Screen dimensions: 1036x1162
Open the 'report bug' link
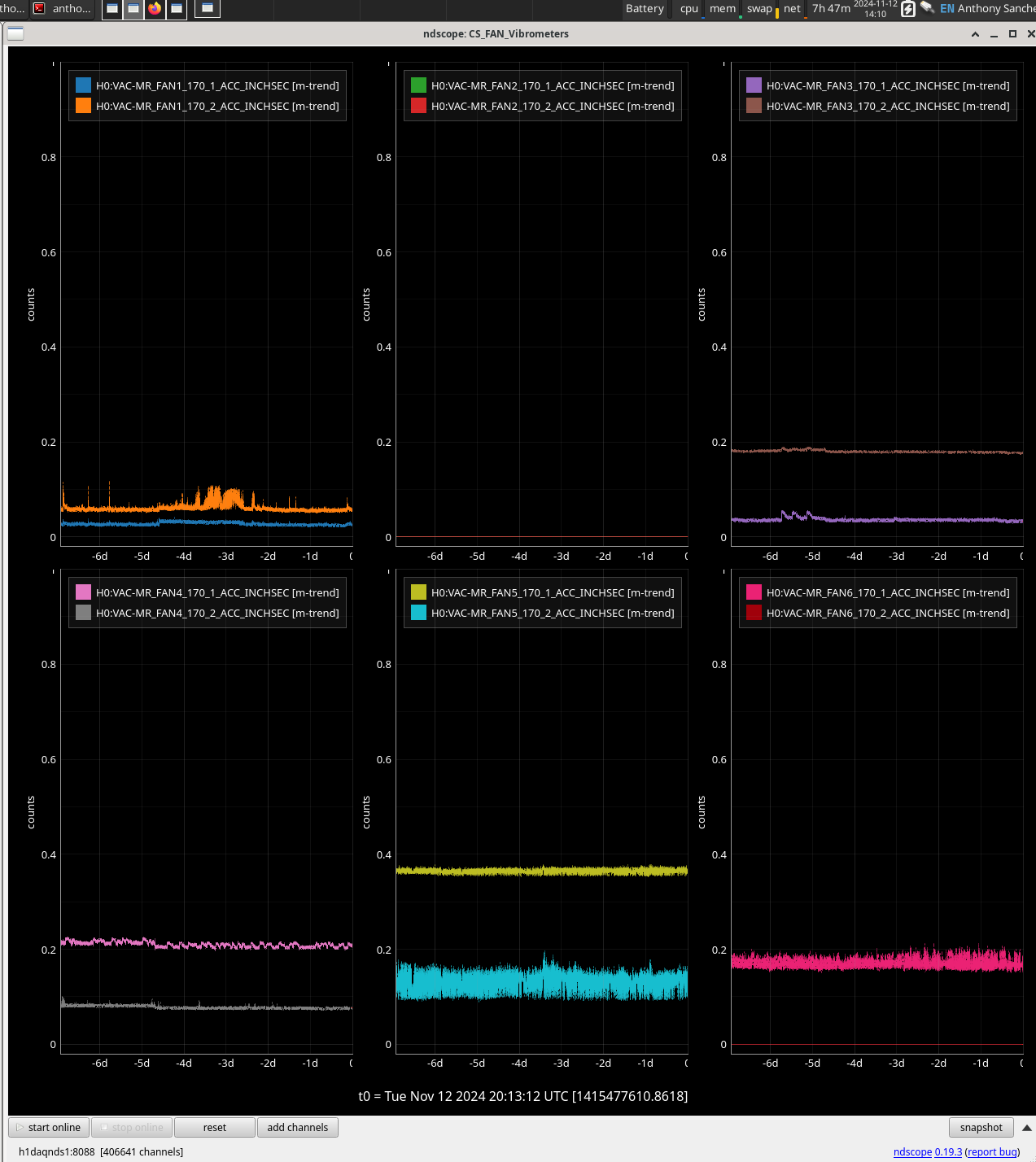pos(992,1152)
